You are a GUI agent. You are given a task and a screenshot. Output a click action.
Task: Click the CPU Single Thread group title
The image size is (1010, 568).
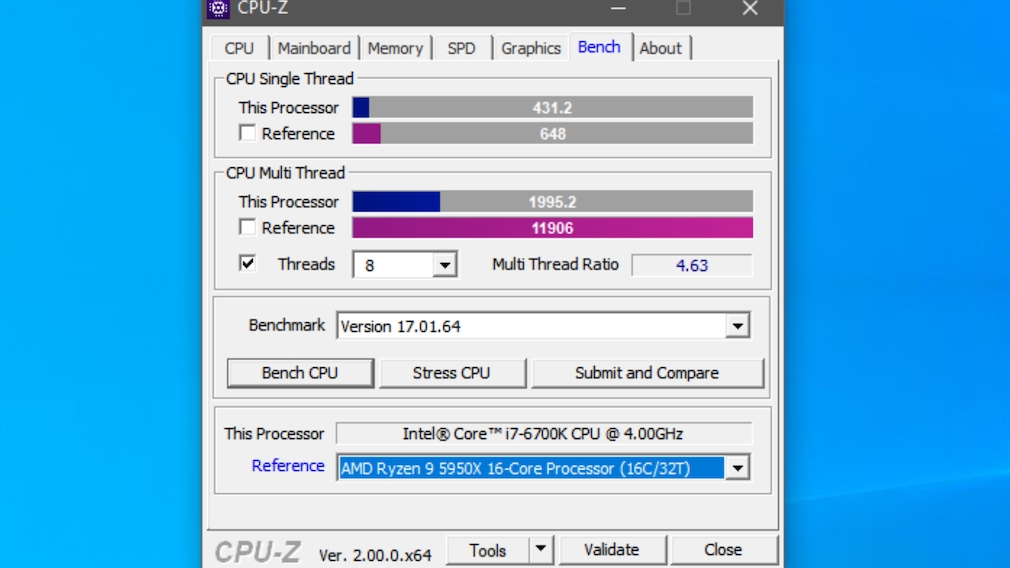click(x=290, y=79)
